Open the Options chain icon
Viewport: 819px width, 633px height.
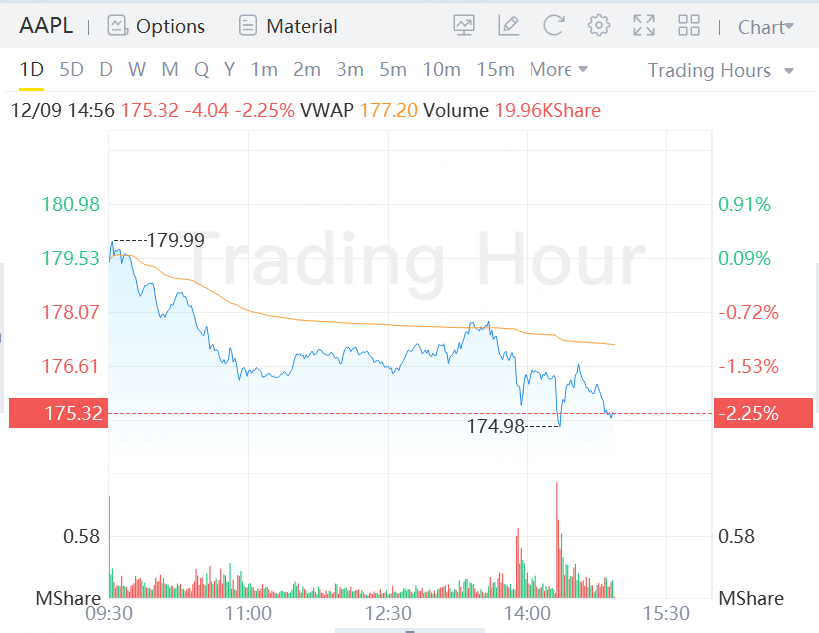(x=117, y=26)
